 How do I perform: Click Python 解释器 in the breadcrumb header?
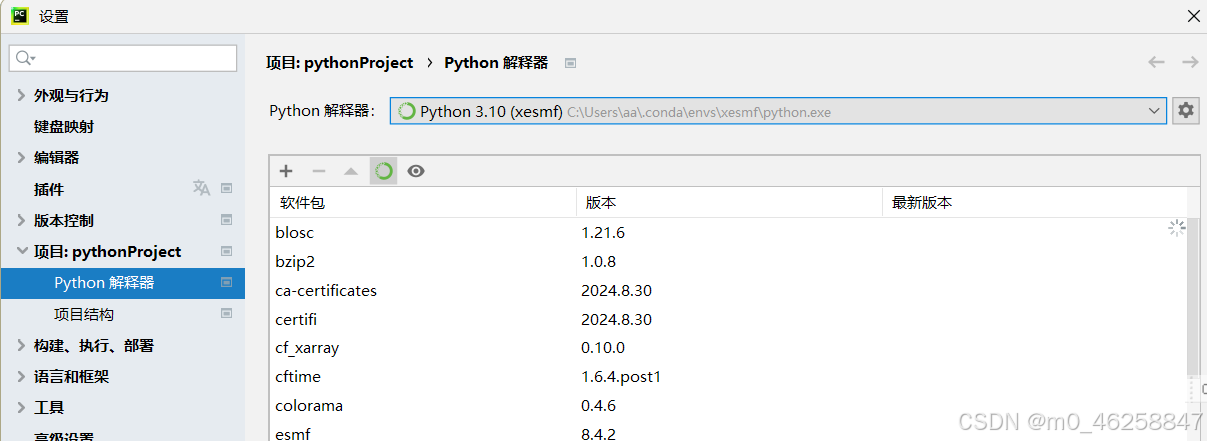(496, 62)
